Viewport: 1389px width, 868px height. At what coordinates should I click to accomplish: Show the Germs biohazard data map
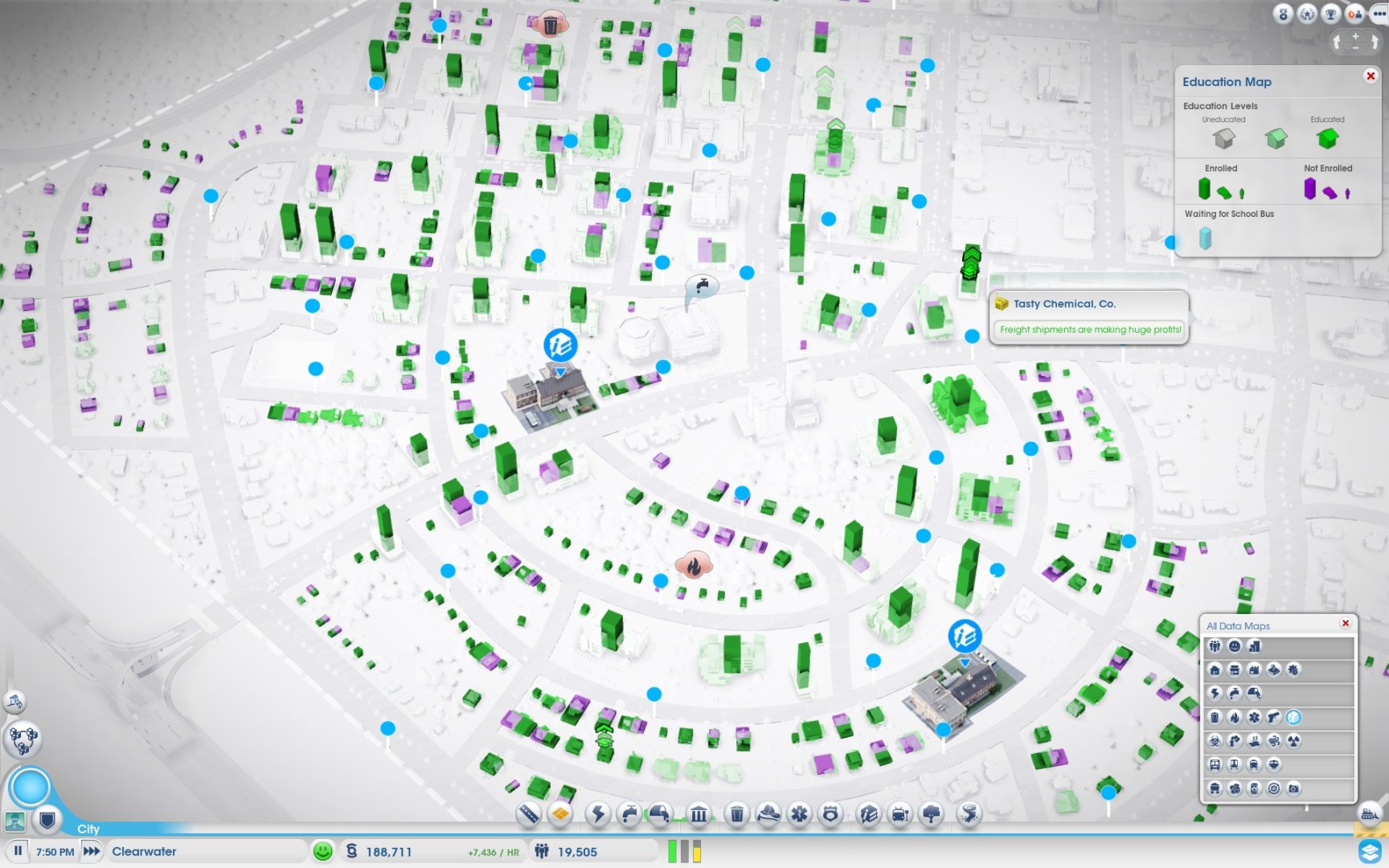[1215, 741]
